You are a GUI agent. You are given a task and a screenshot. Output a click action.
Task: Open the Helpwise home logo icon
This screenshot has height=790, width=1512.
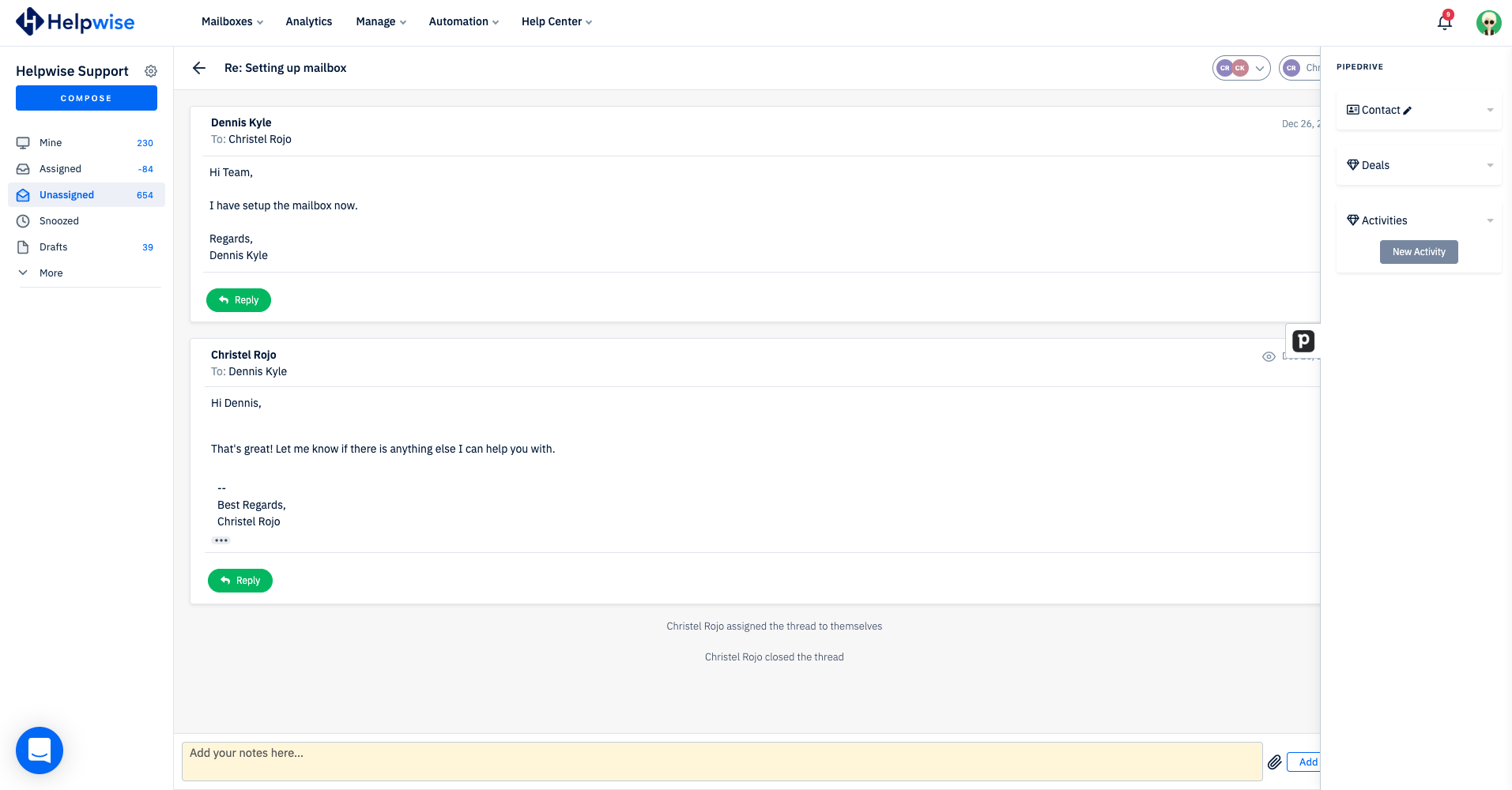point(25,21)
